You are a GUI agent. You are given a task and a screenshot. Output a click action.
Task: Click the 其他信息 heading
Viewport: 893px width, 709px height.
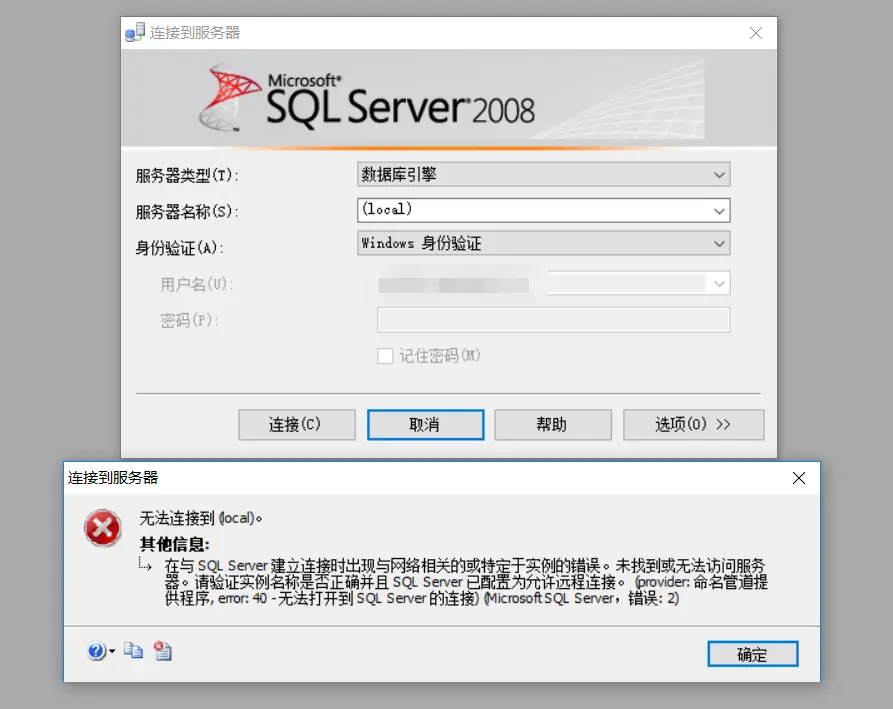[x=175, y=544]
